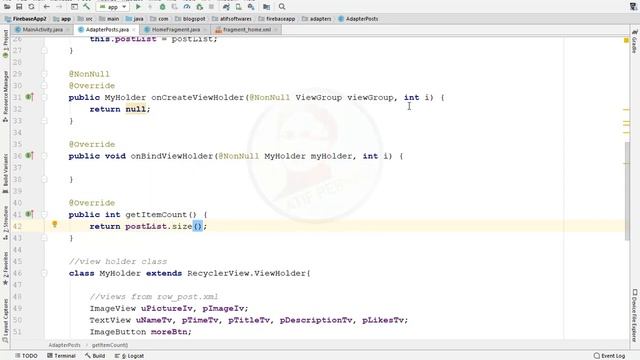
Task: Open the AVD Manager device icon
Action: point(238,7)
